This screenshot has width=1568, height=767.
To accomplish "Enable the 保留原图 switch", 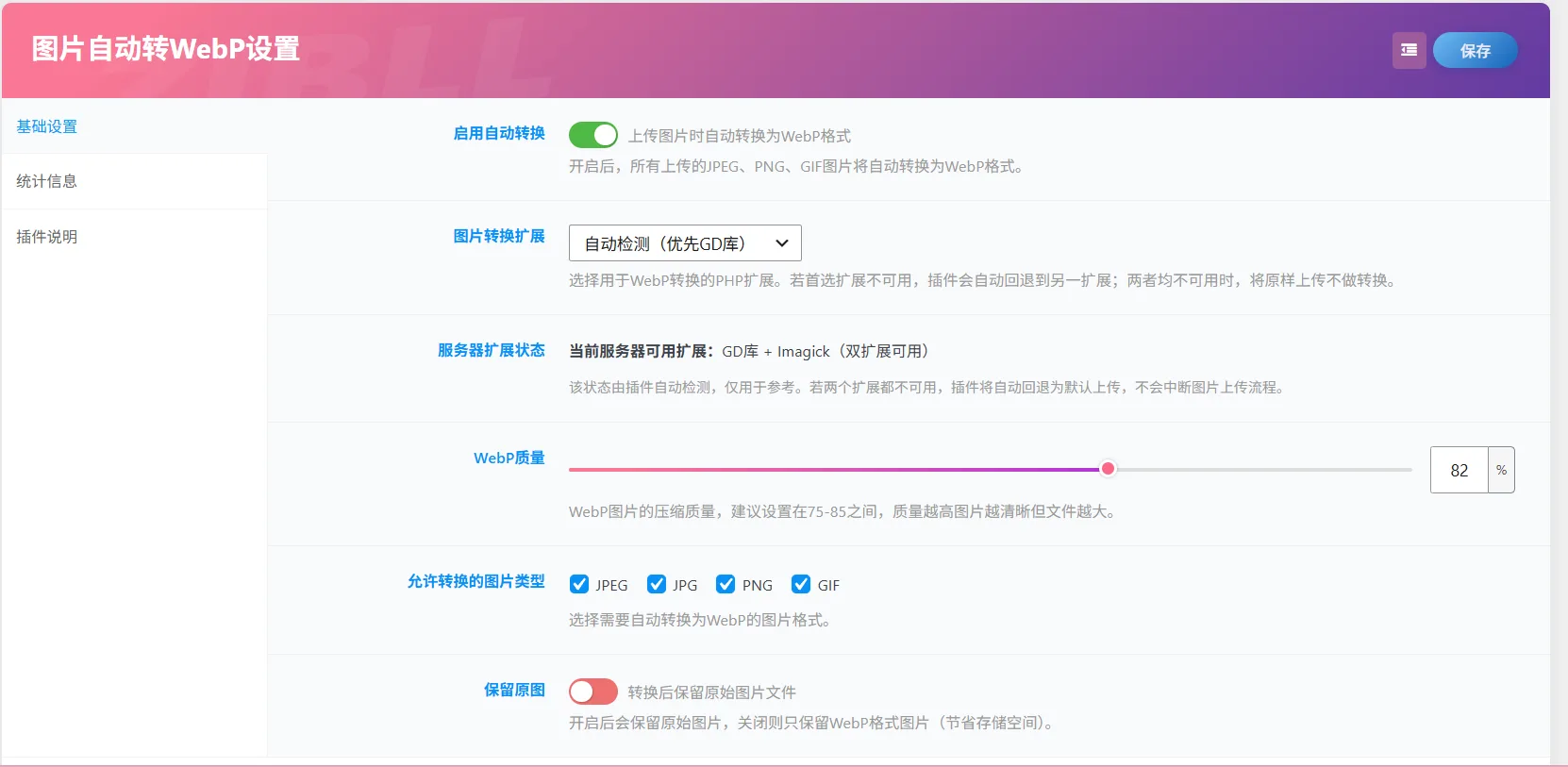I will pos(593,692).
